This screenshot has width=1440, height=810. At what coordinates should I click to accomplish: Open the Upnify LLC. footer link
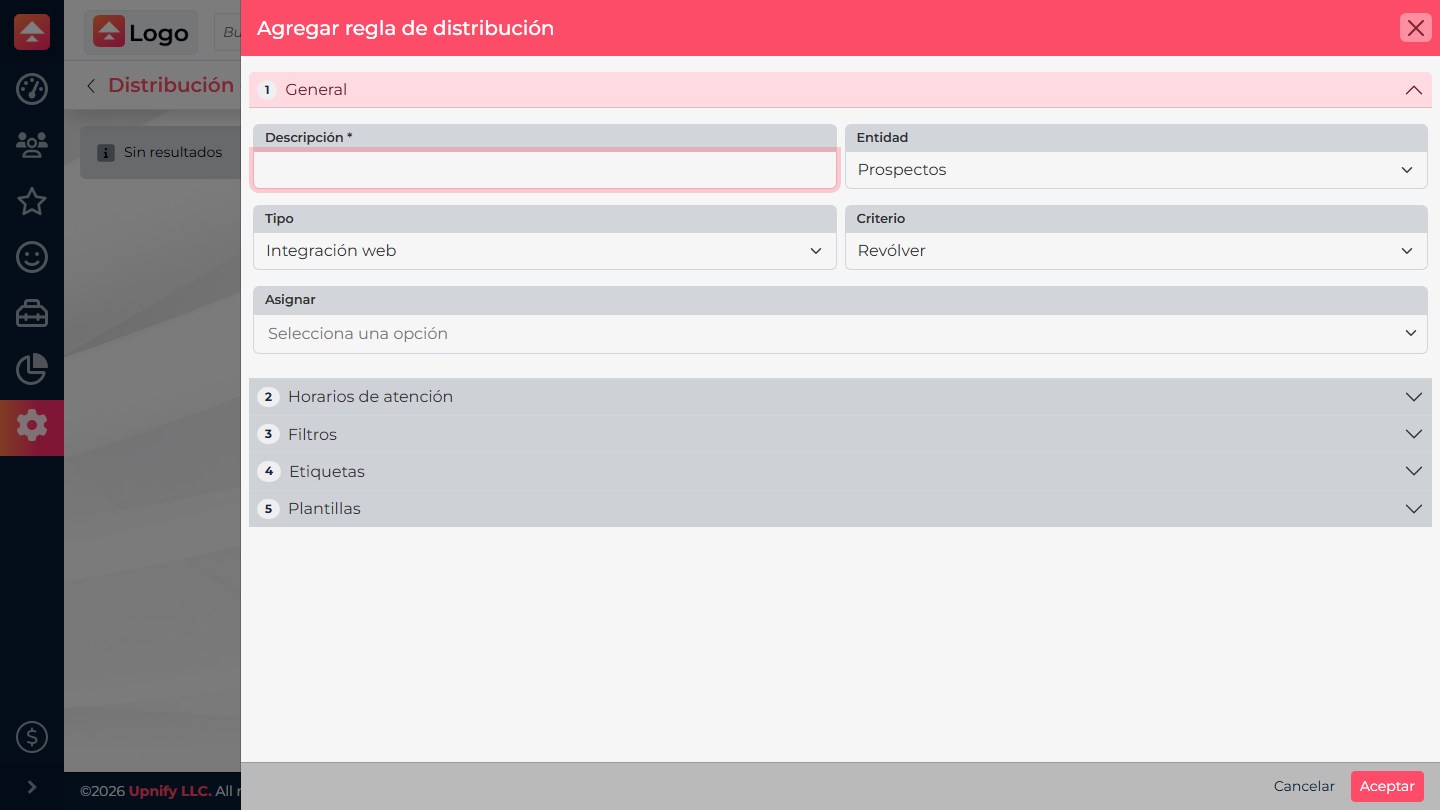pyautogui.click(x=170, y=791)
